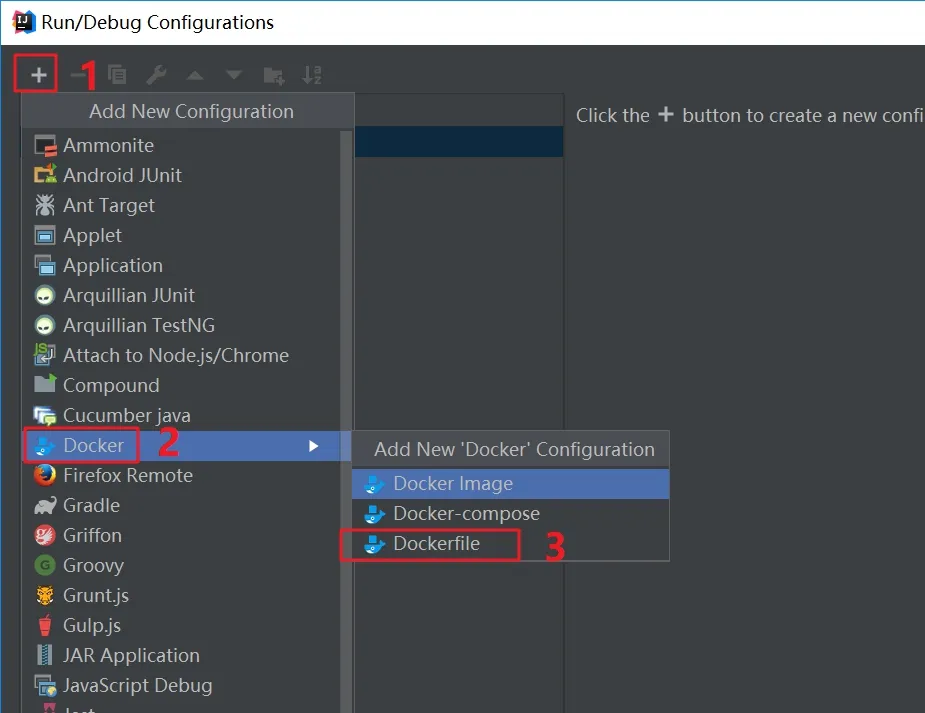Choose the Ant Target label
The image size is (925, 713).
click(x=109, y=205)
